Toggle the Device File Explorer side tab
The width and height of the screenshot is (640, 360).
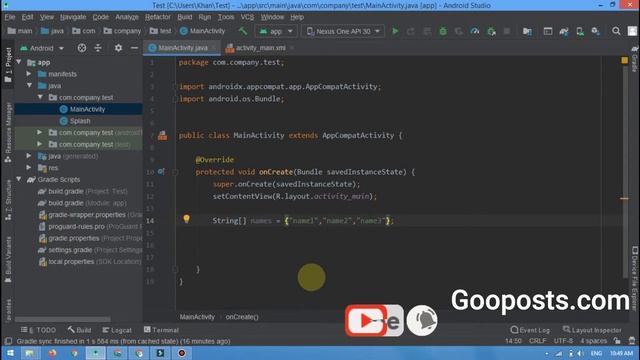[x=634, y=278]
